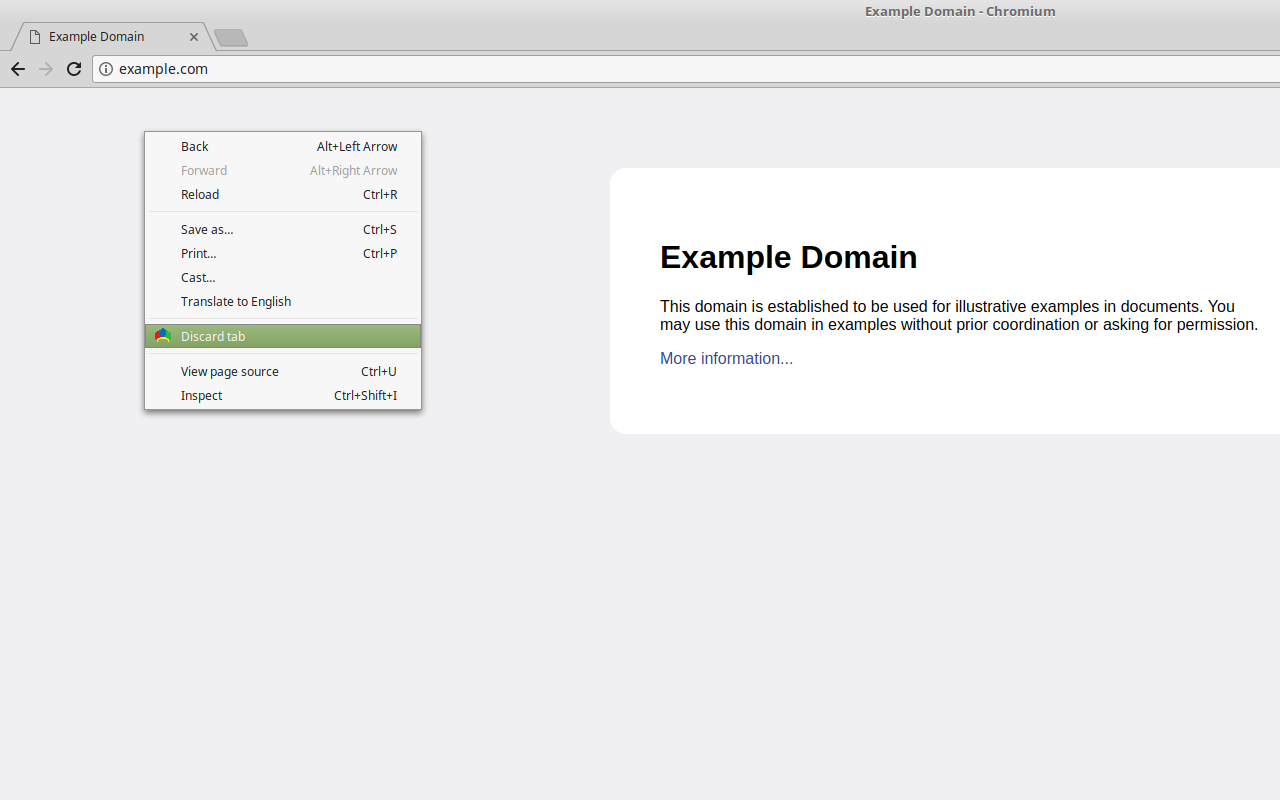Screen dimensions: 1280x800
Task: Choose Translate to English menu entry
Action: (x=283, y=301)
